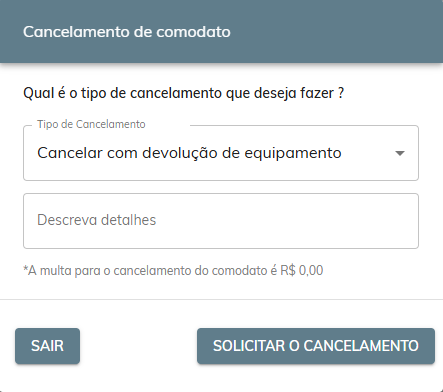Click SOLICITAR O CANCELAMENTO button
443x392 pixels.
[316, 346]
